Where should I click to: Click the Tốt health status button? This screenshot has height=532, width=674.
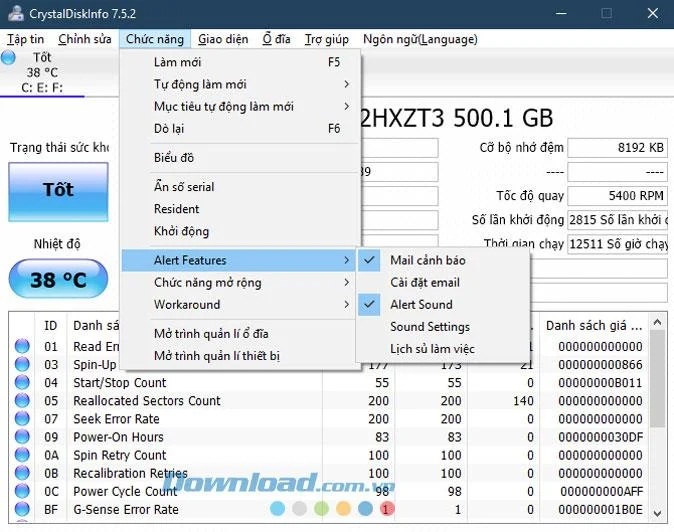tap(58, 192)
